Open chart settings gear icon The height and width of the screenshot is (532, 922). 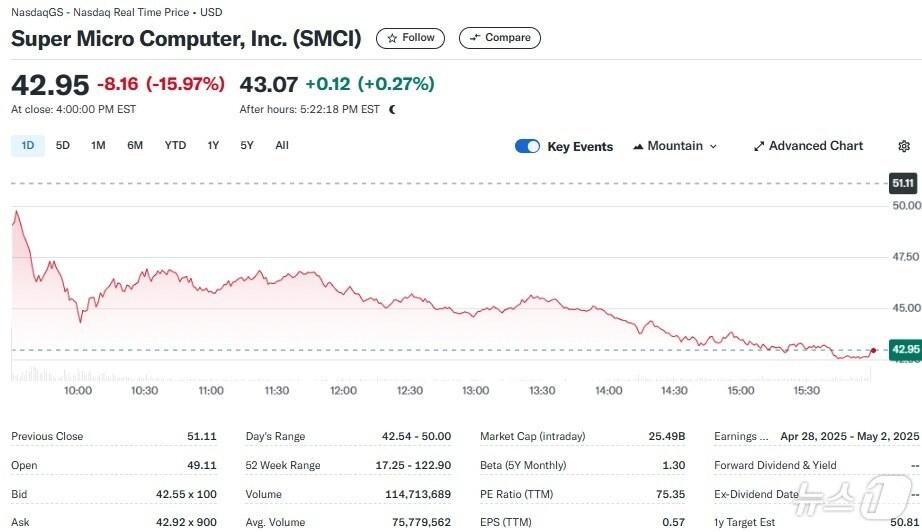click(904, 146)
